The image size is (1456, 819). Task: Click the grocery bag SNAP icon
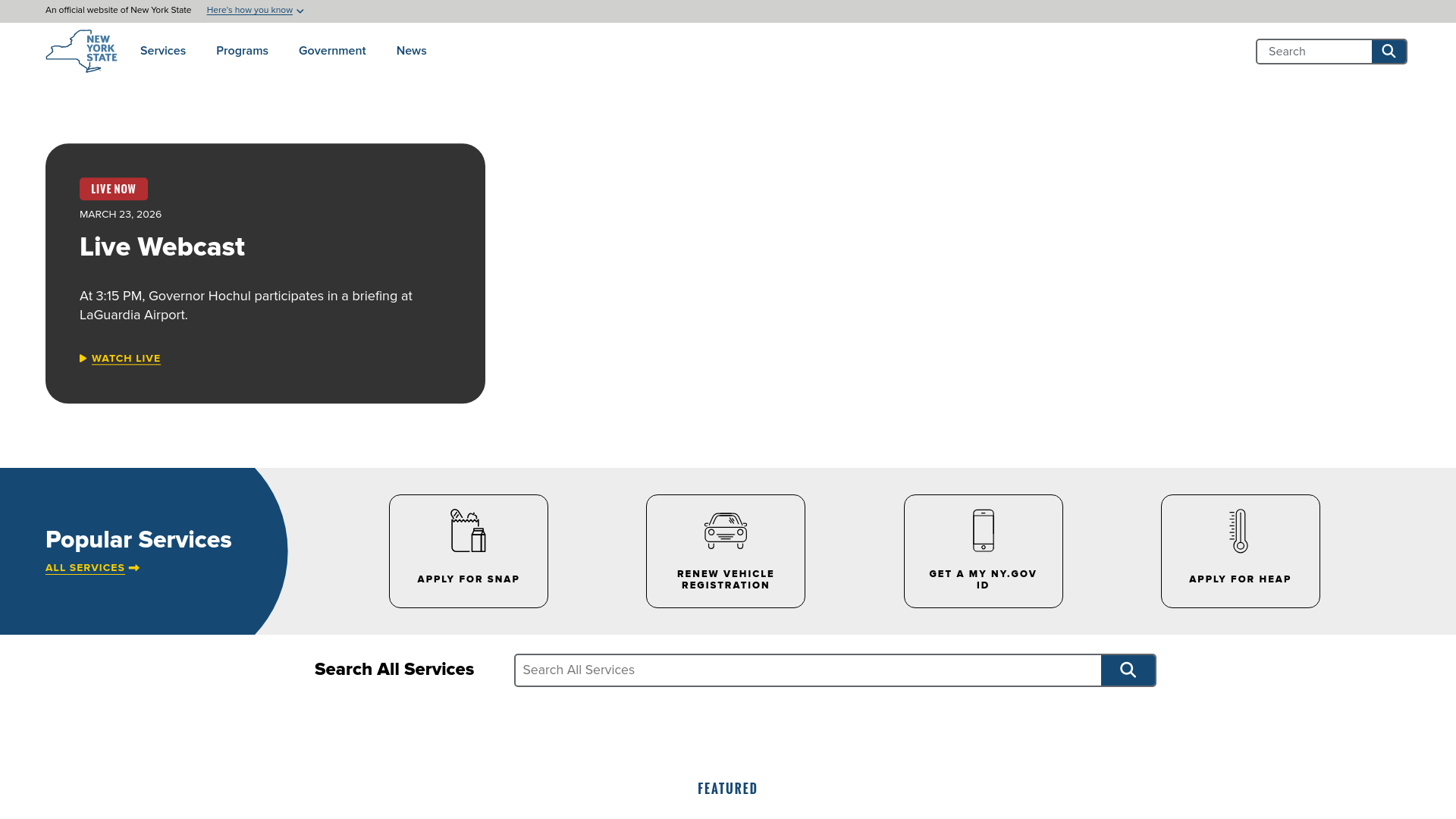(x=468, y=531)
